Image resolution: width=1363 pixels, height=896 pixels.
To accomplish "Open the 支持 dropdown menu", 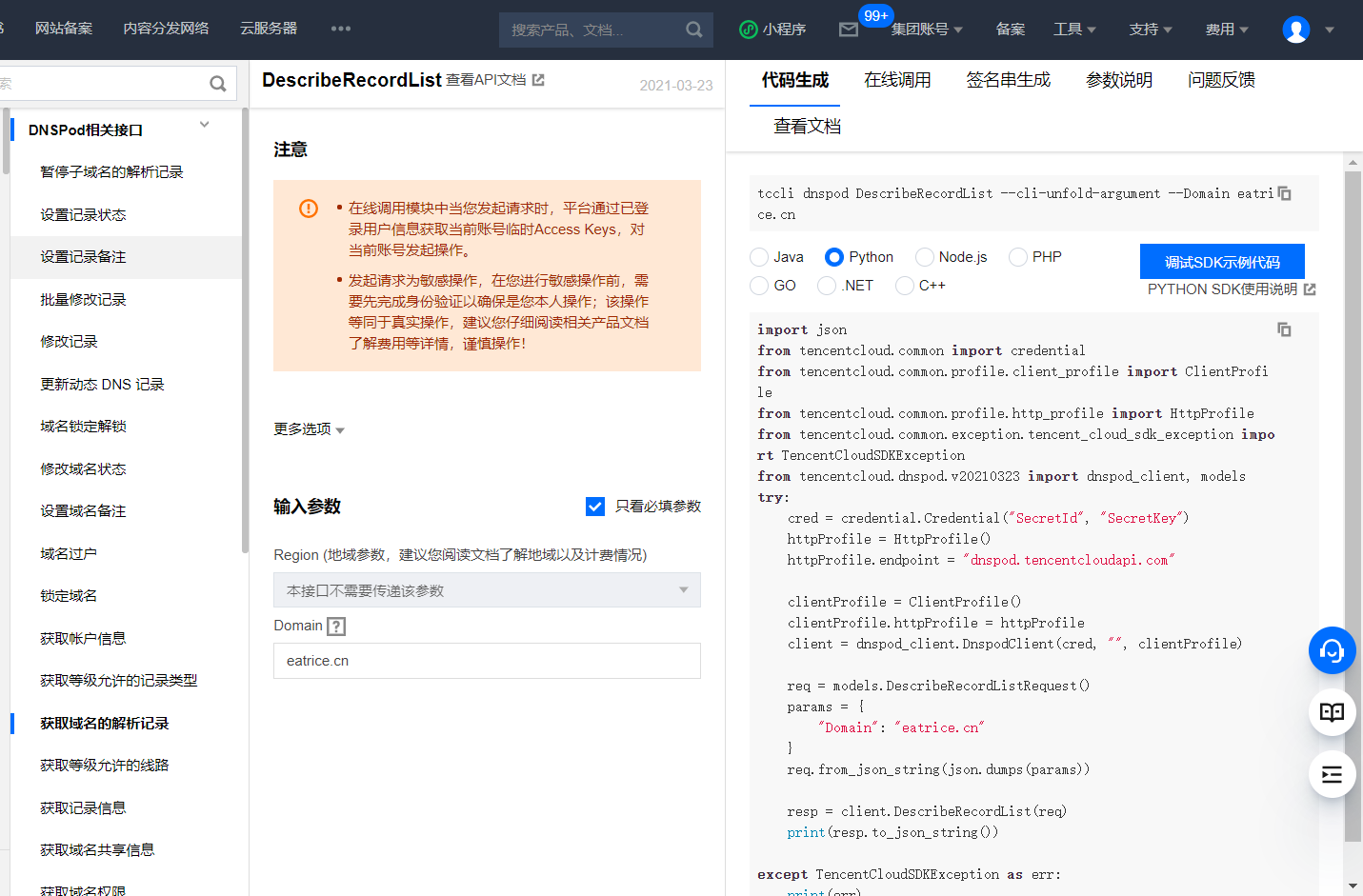I will 1151,30.
